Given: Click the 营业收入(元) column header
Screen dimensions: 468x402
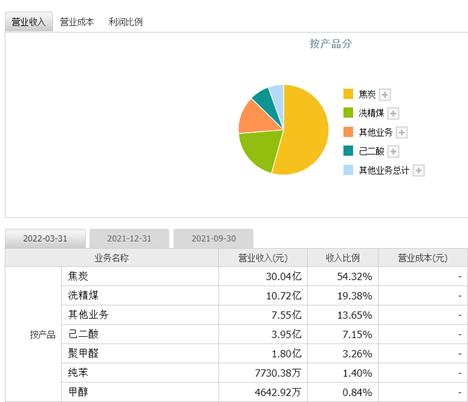Looking at the screenshot, I should [x=263, y=258].
